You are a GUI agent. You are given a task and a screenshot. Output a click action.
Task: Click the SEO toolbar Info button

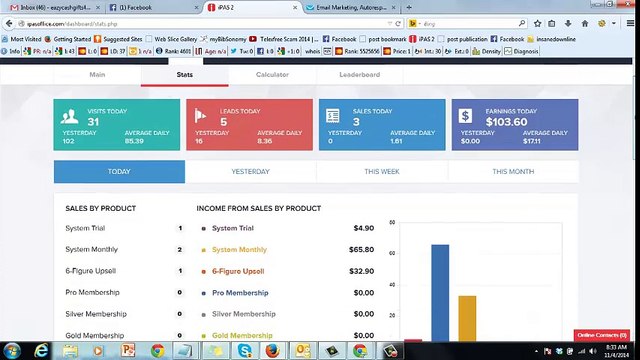pos(11,51)
